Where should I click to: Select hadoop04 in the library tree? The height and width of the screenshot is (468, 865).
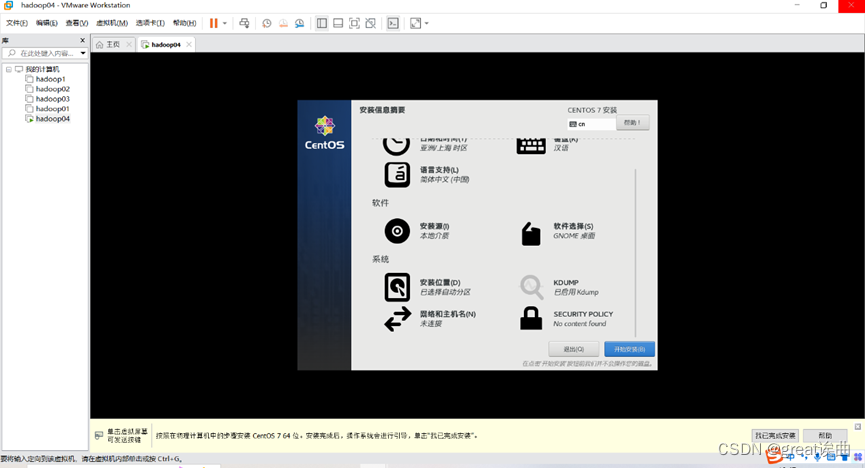point(52,119)
